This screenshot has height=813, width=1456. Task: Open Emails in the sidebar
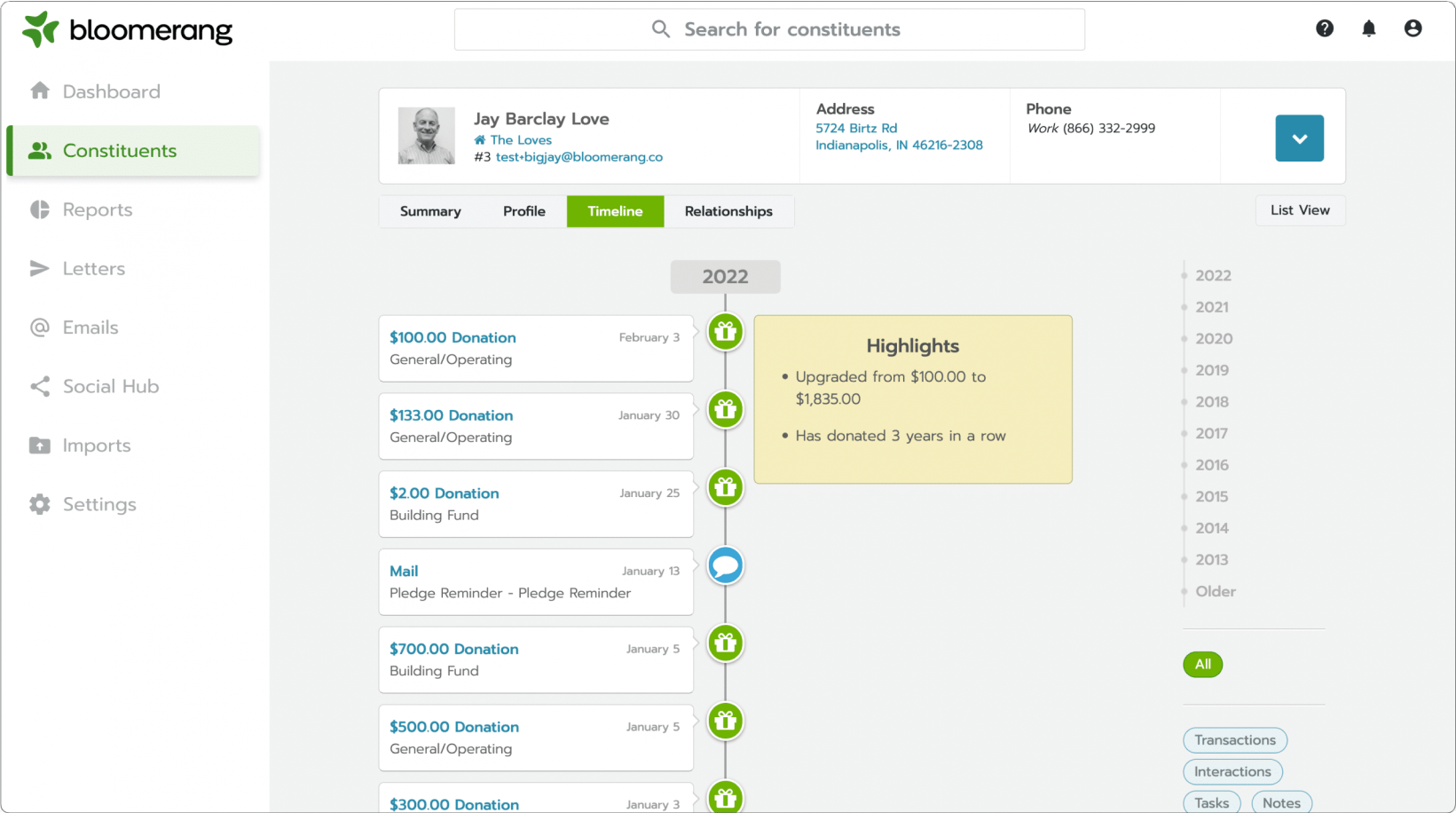pyautogui.click(x=133, y=328)
